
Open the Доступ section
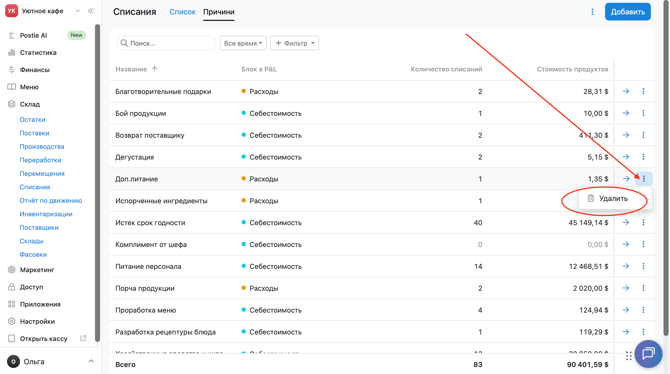click(31, 287)
